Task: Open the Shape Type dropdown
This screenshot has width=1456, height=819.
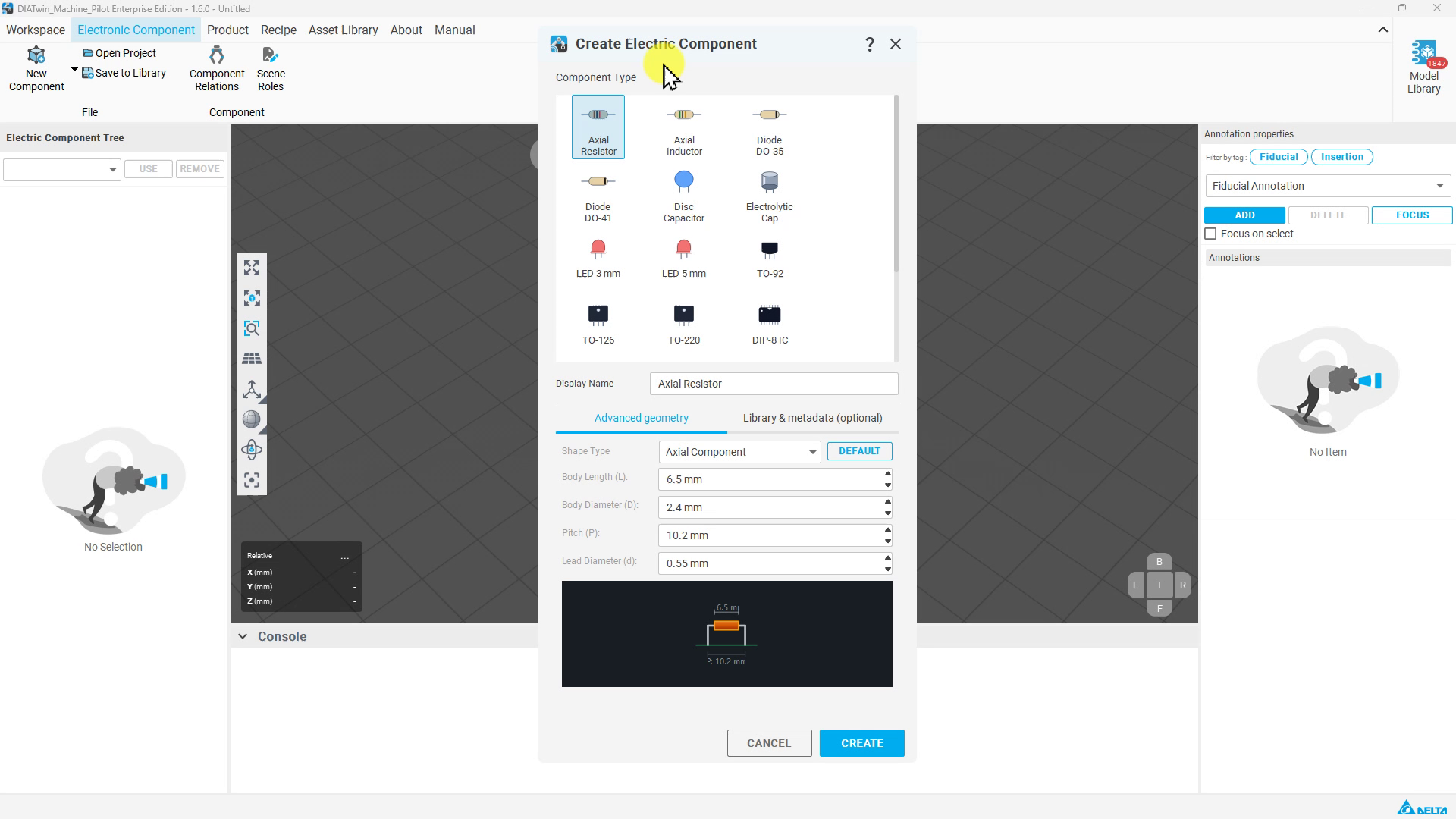Action: tap(739, 452)
